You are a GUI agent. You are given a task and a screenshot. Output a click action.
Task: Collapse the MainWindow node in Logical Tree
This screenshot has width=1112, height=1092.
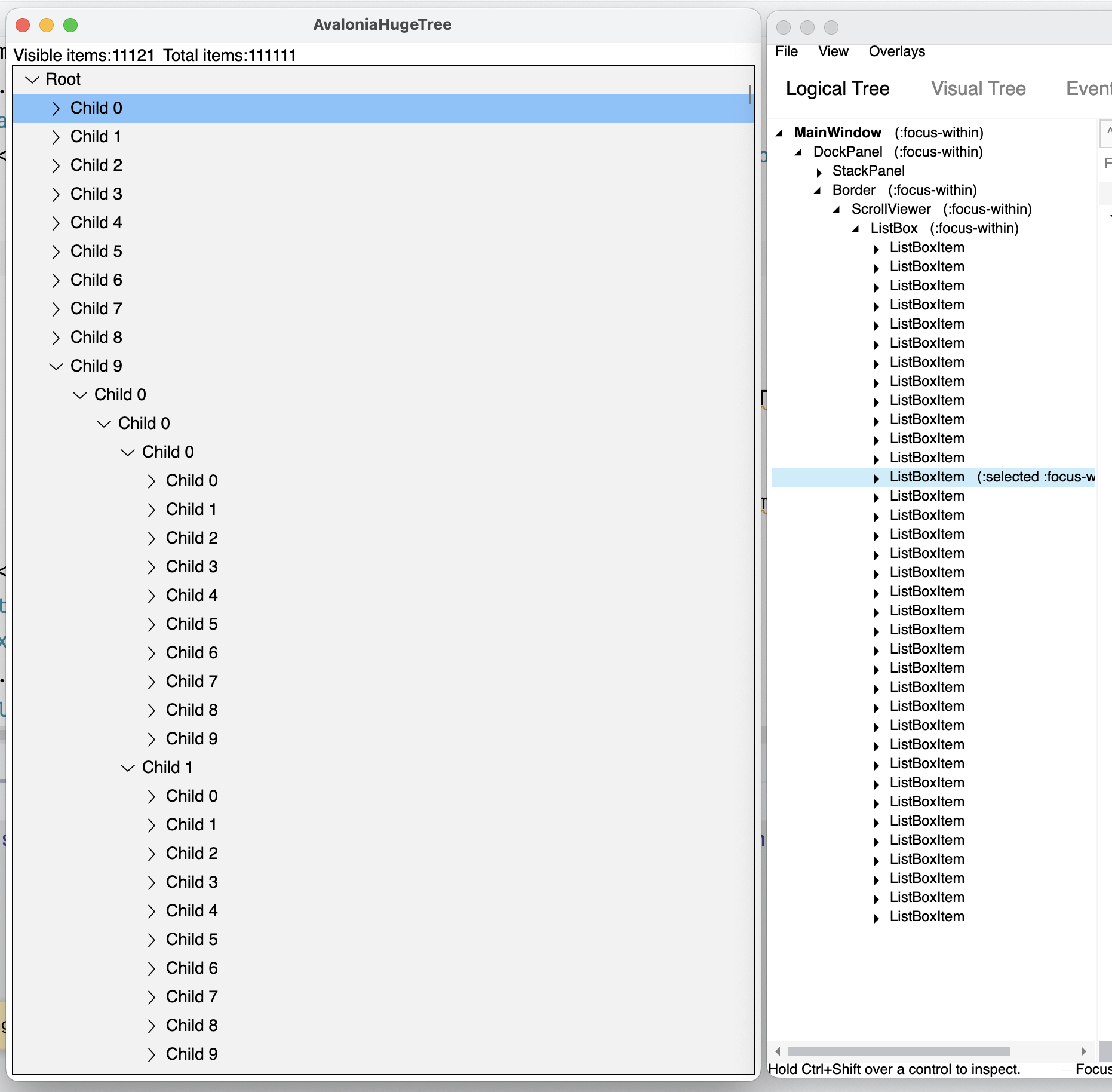(x=779, y=133)
